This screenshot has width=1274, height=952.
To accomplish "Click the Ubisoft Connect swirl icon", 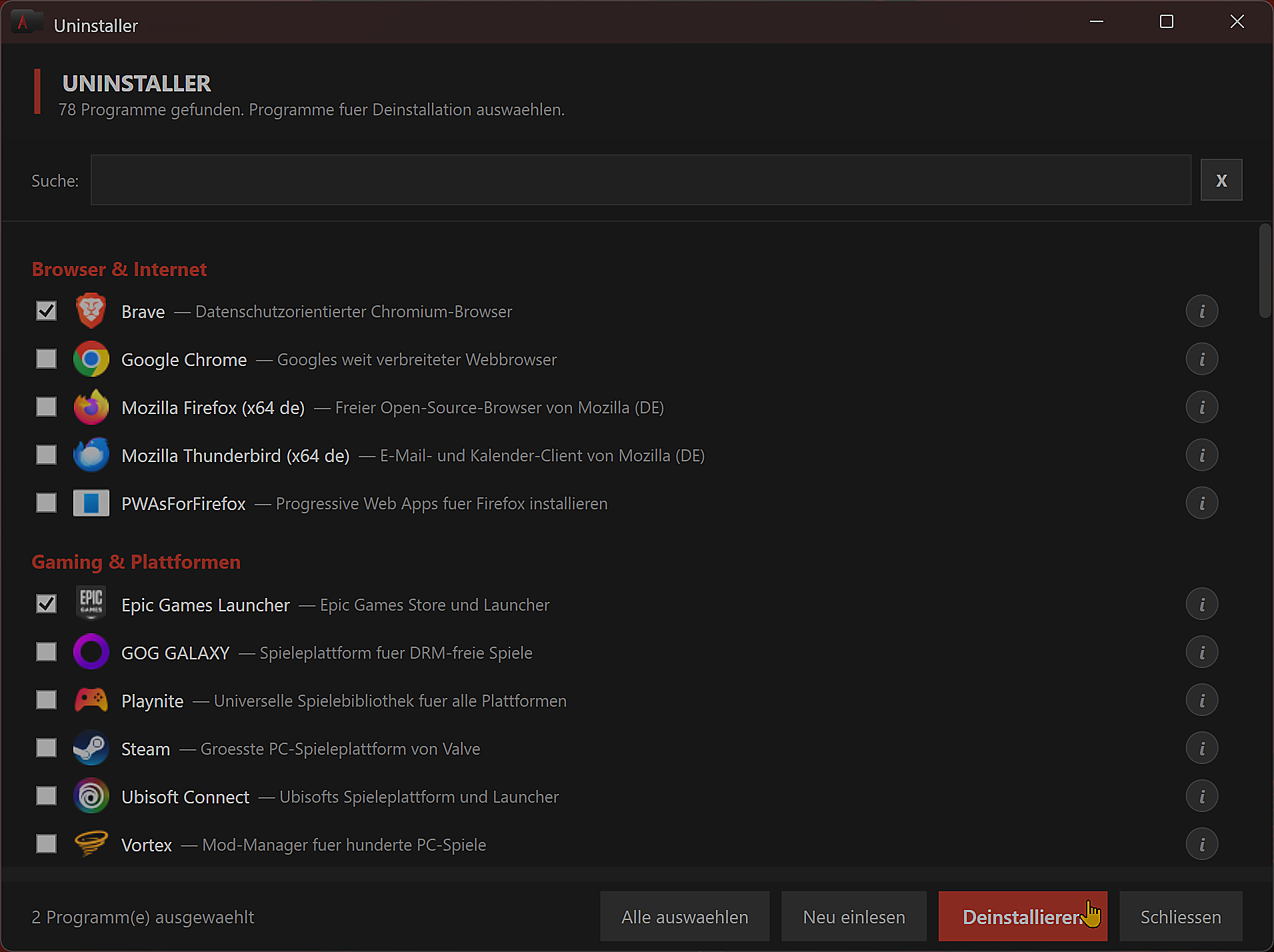I will click(91, 796).
